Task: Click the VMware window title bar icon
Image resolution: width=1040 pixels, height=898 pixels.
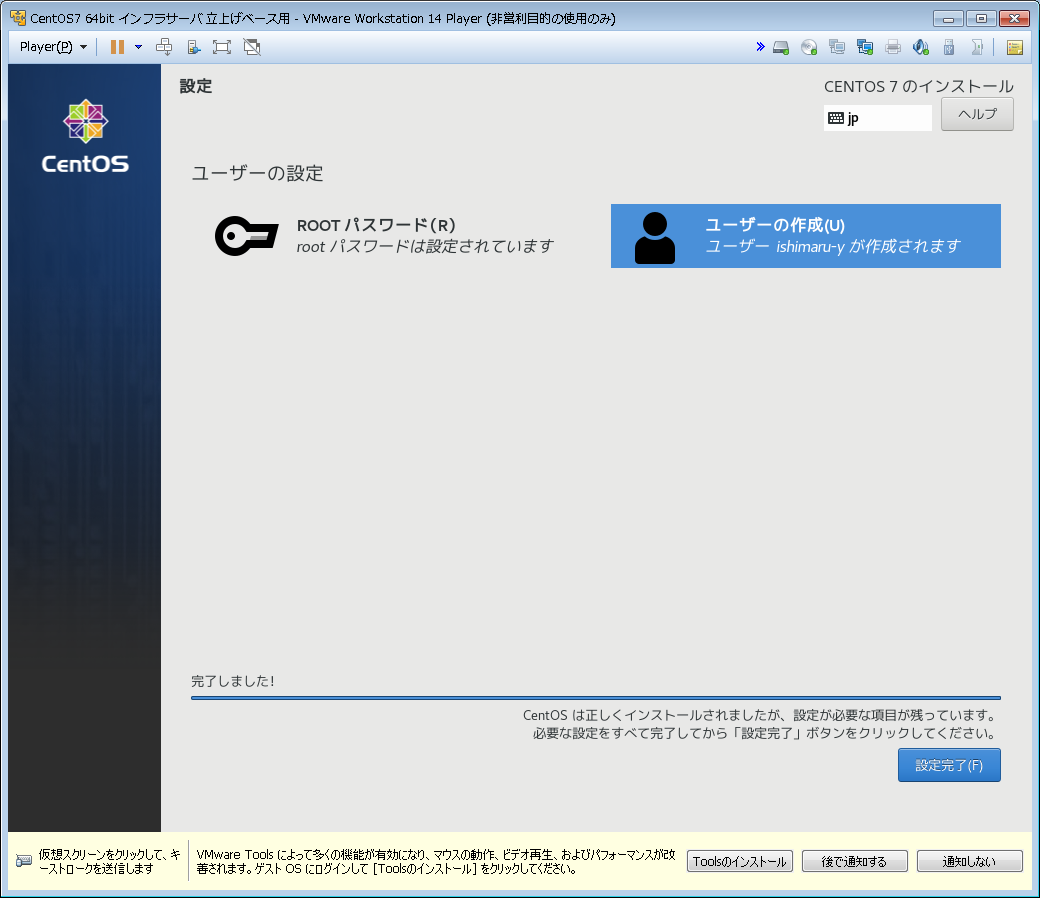Action: click(18, 18)
